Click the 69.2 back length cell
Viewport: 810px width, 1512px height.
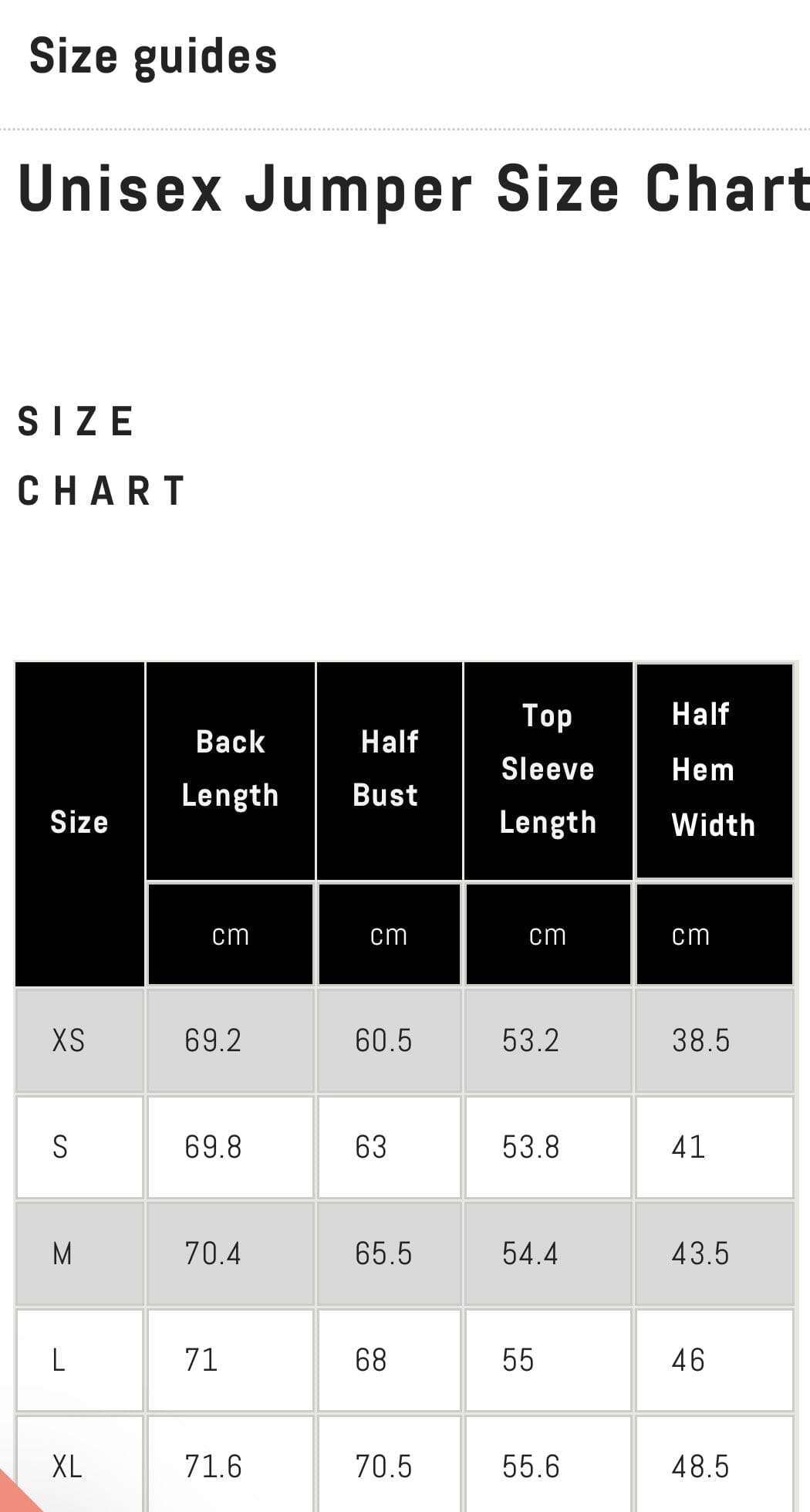click(231, 1040)
